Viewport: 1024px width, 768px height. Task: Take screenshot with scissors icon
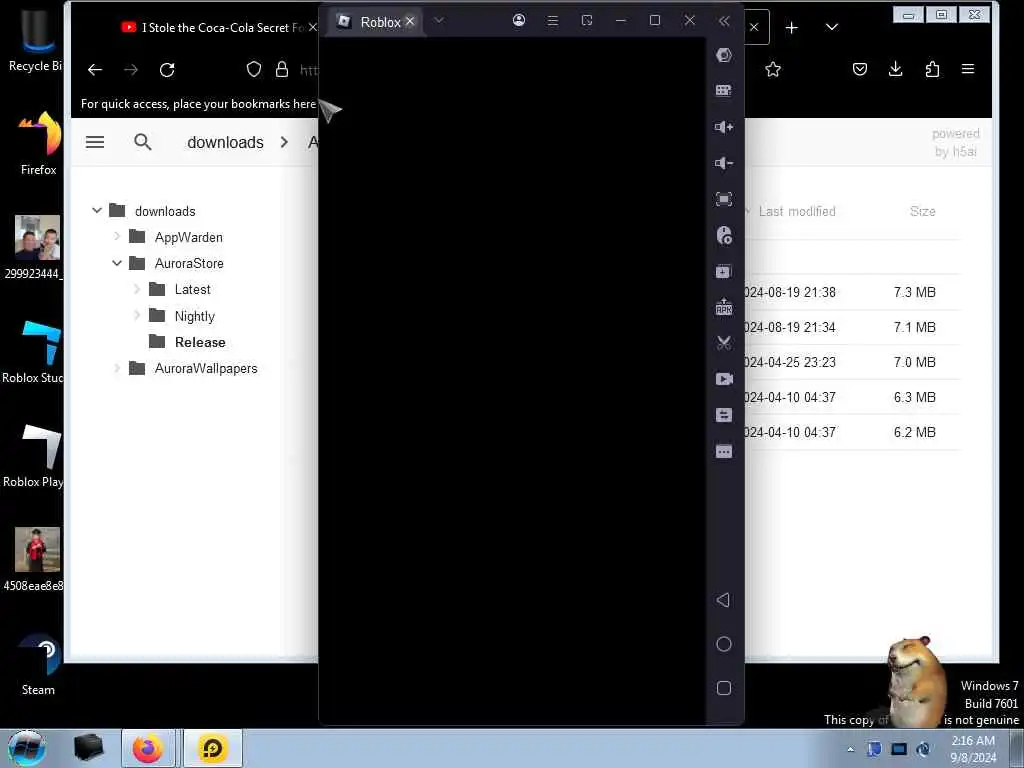(x=724, y=343)
